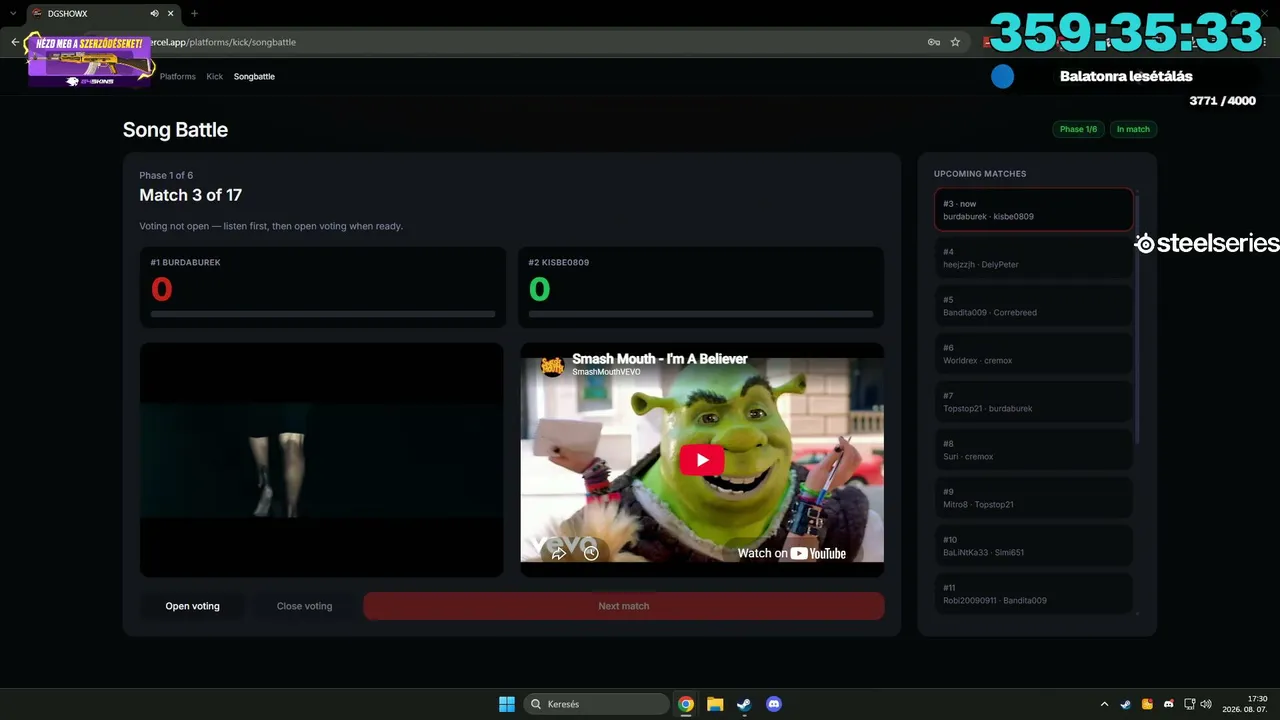This screenshot has width=1280, height=720.
Task: Show hidden system tray icons
Action: (x=1104, y=704)
